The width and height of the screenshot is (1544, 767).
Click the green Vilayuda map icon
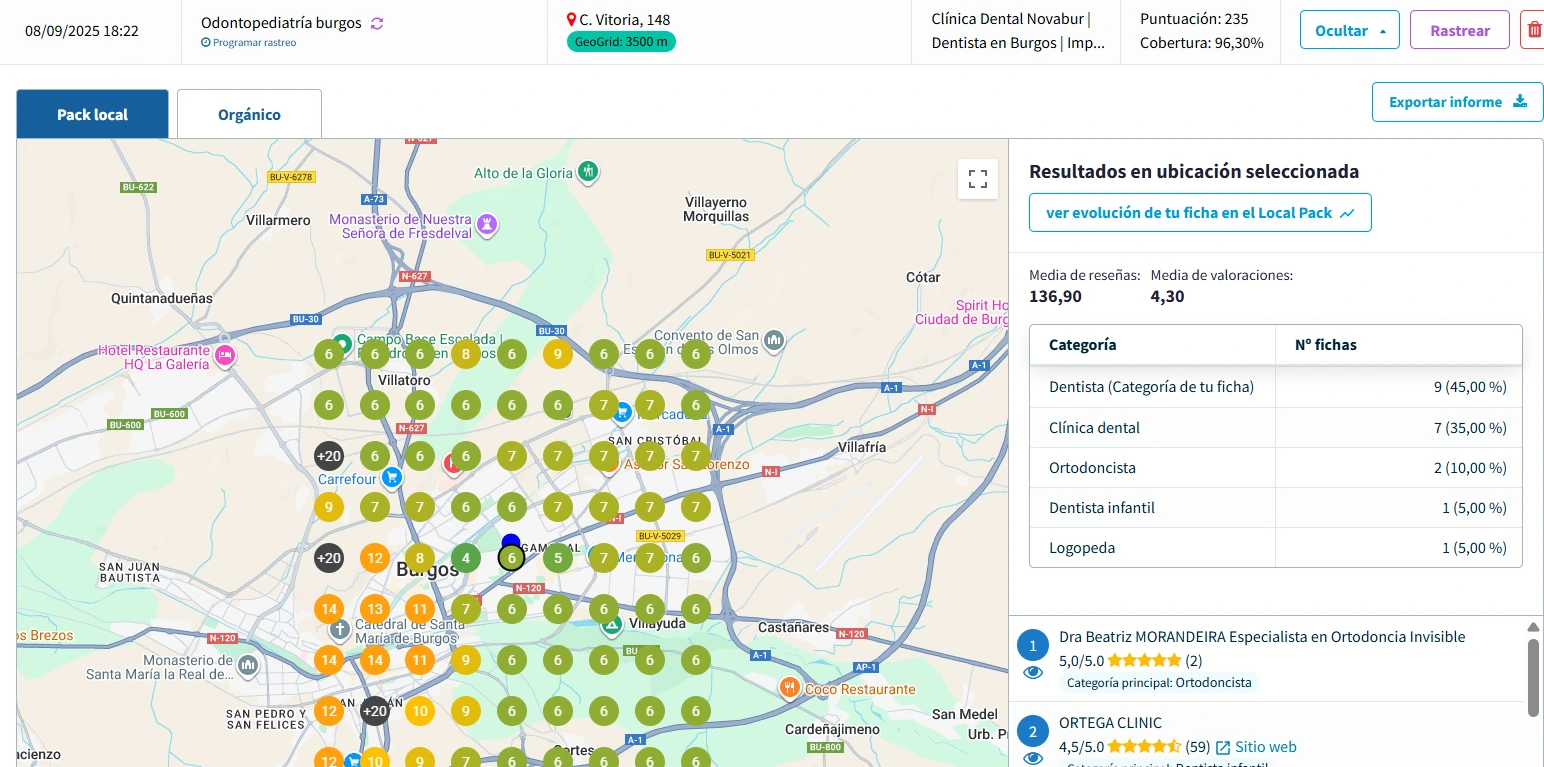[611, 626]
